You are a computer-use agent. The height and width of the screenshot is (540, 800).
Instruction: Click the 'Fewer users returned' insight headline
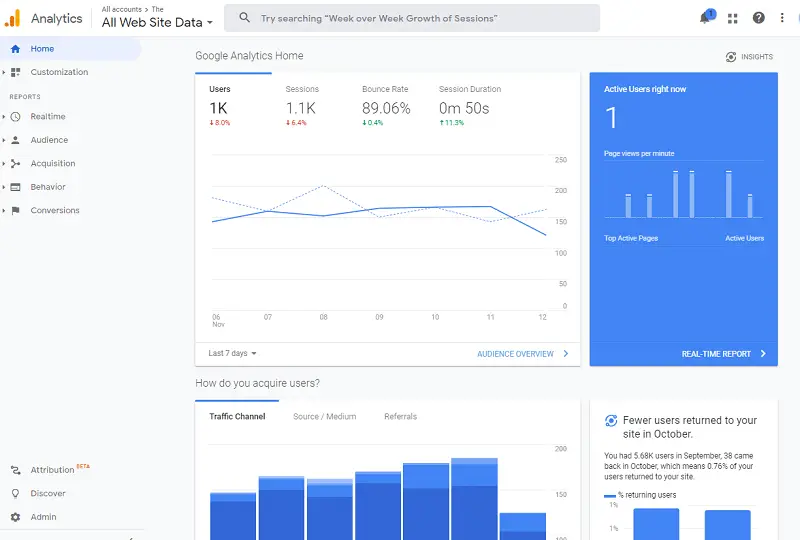click(690, 427)
